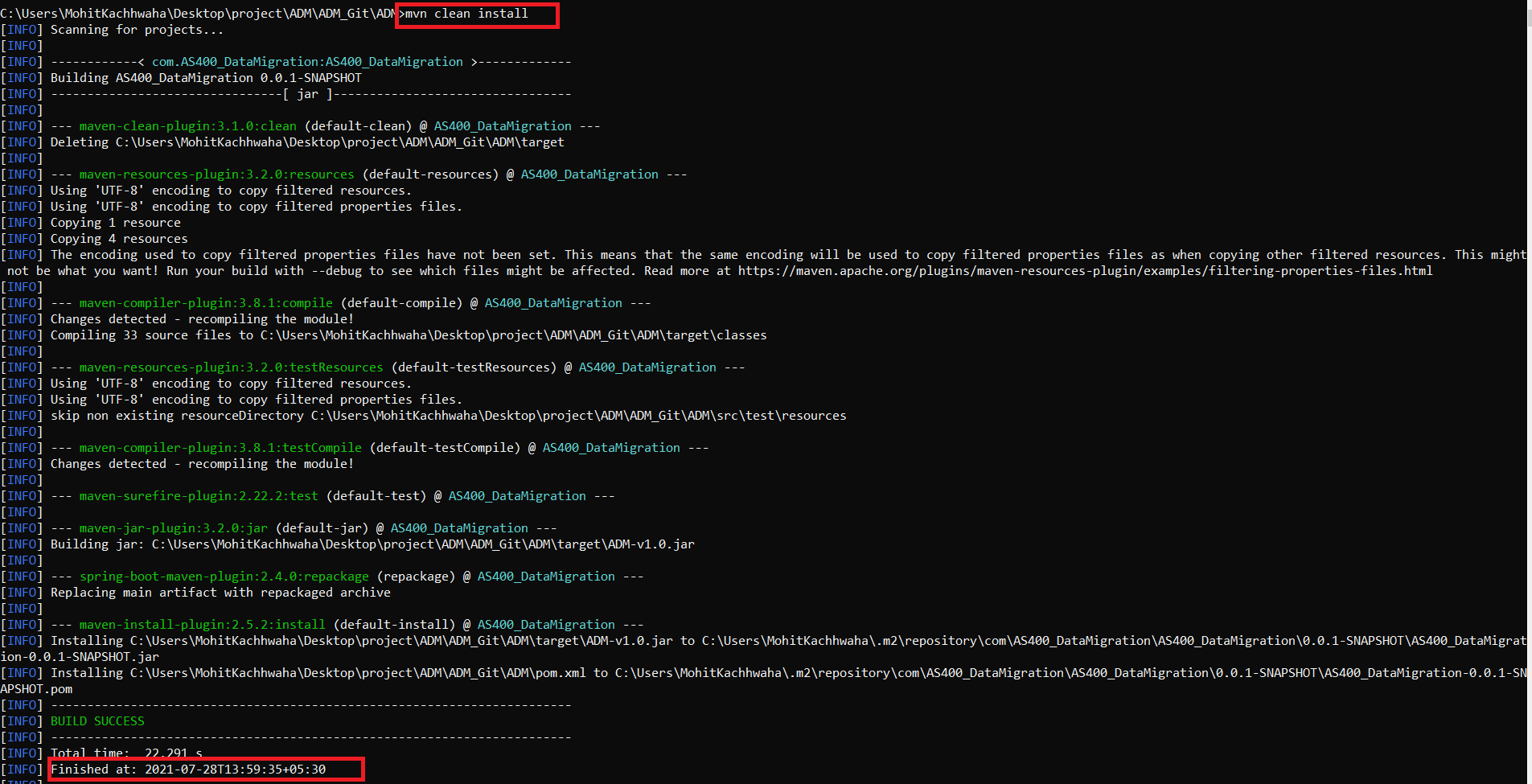Select the Total time: 22.291 s line
The width and height of the screenshot is (1532, 784).
(x=125, y=753)
